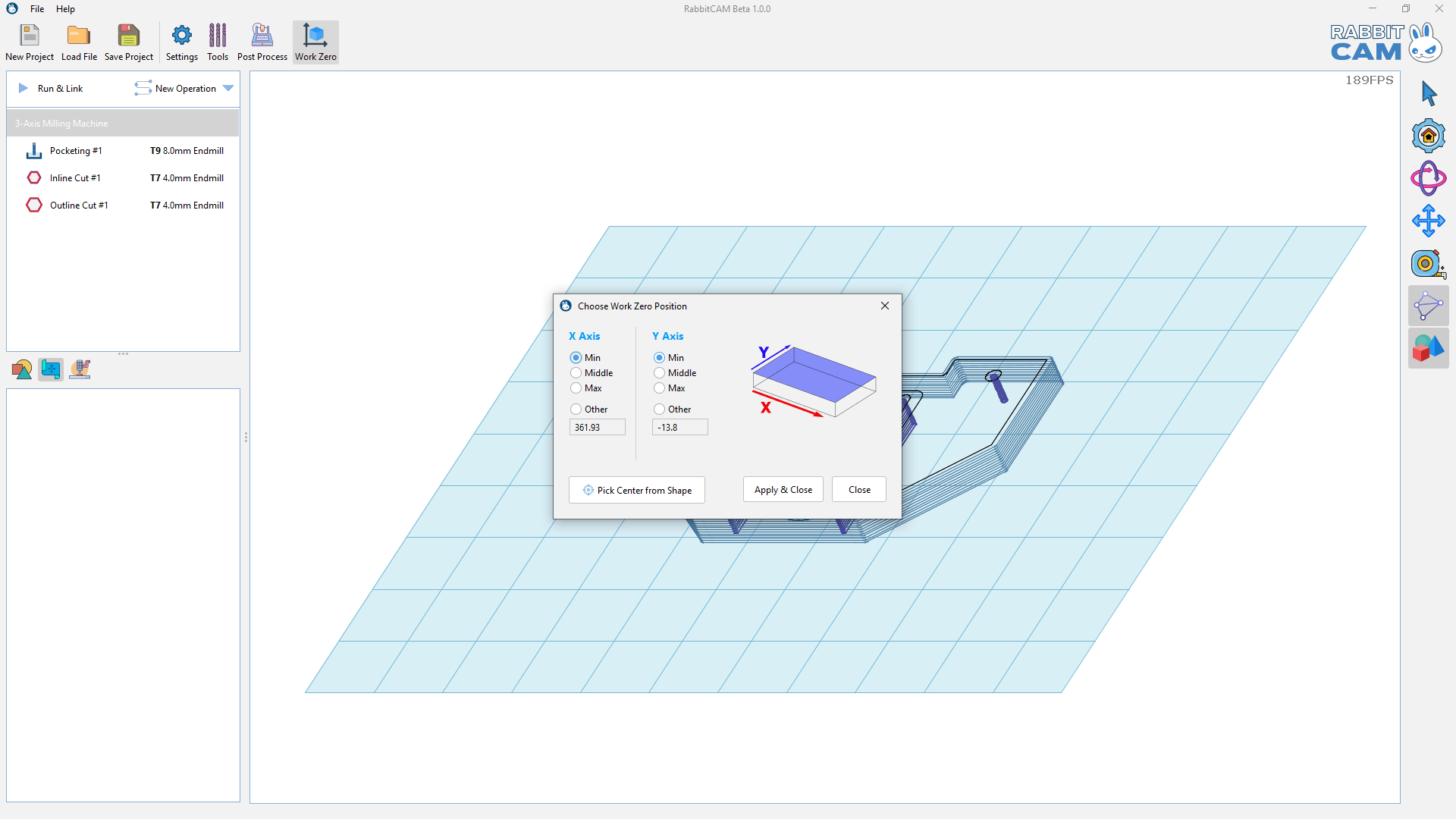Image resolution: width=1456 pixels, height=819 pixels.
Task: Click the Post Process icon
Action: 262,36
